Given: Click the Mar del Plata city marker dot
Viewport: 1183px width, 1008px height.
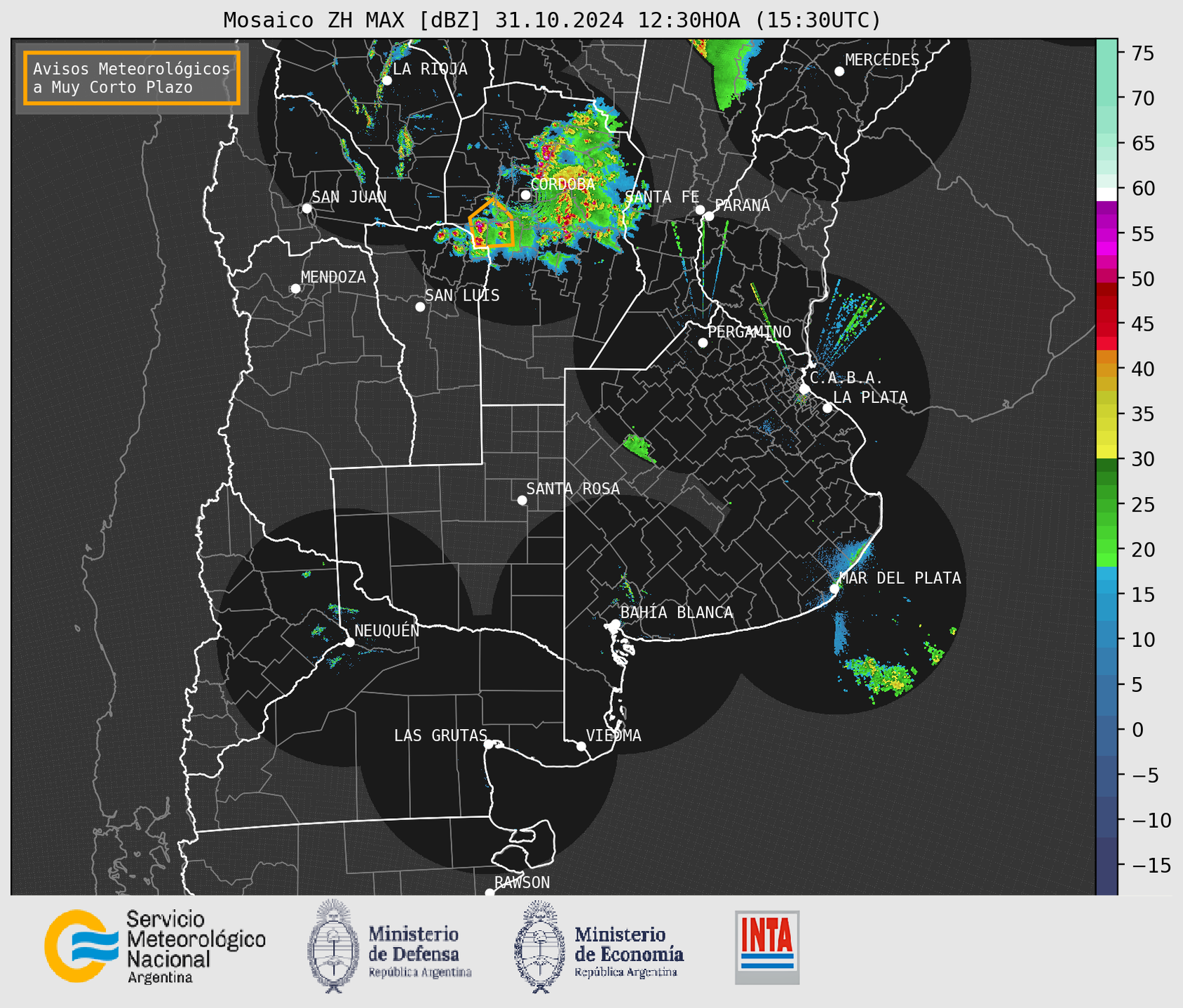Looking at the screenshot, I should point(834,589).
